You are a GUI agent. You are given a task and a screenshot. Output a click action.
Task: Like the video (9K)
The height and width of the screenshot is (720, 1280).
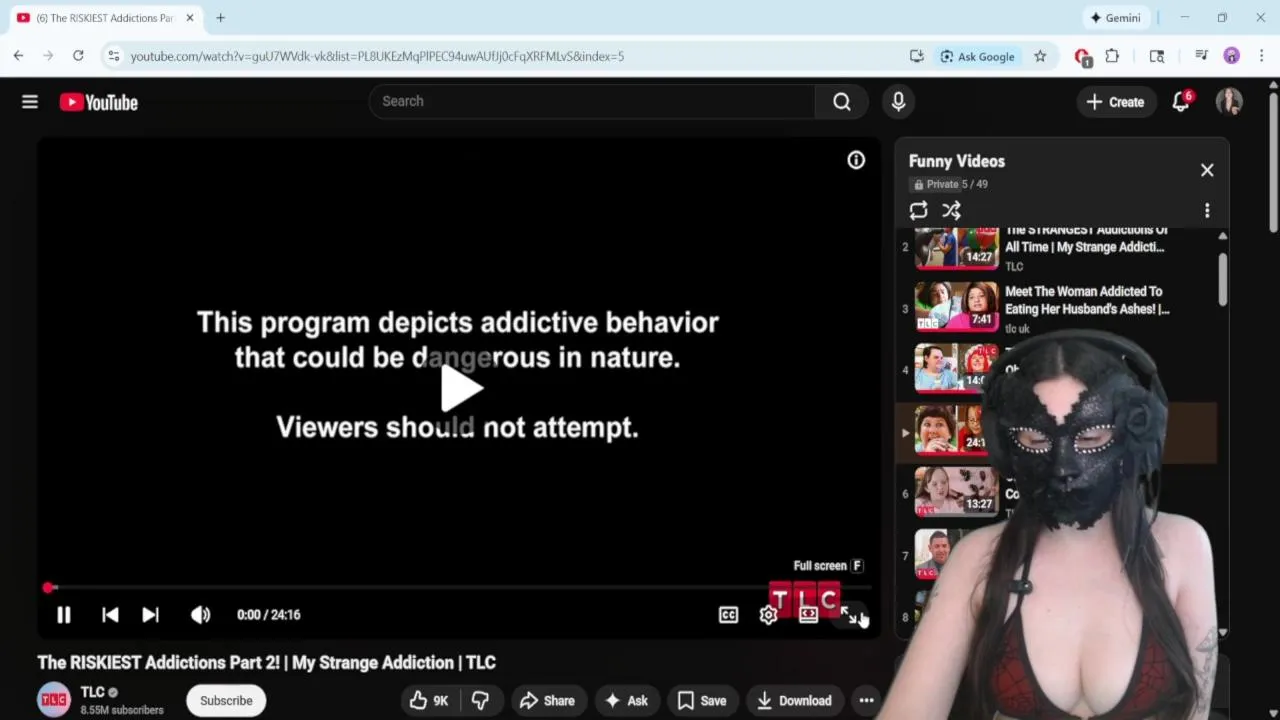pos(428,701)
